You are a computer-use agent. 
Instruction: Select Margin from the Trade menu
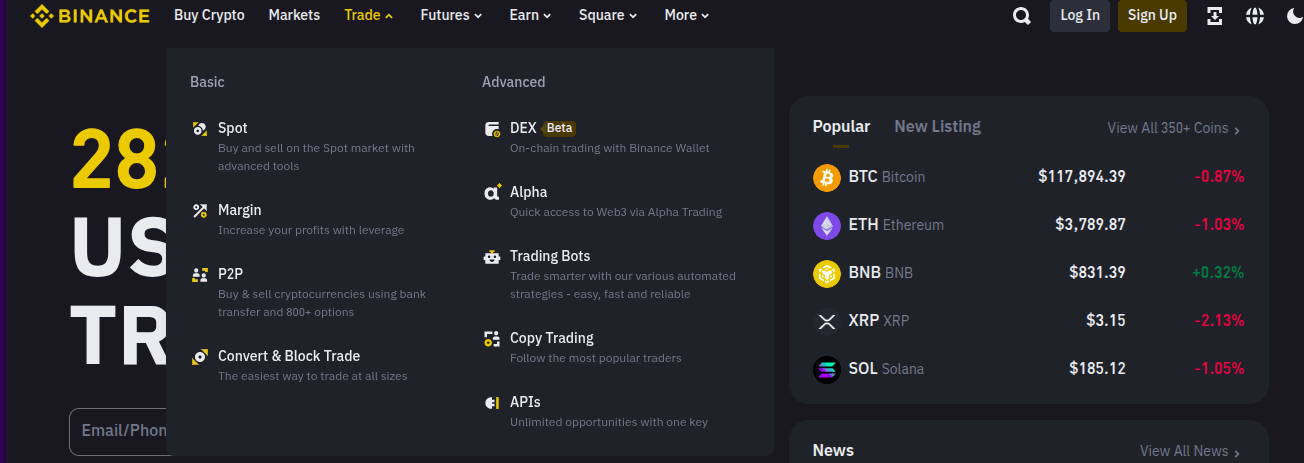click(240, 210)
